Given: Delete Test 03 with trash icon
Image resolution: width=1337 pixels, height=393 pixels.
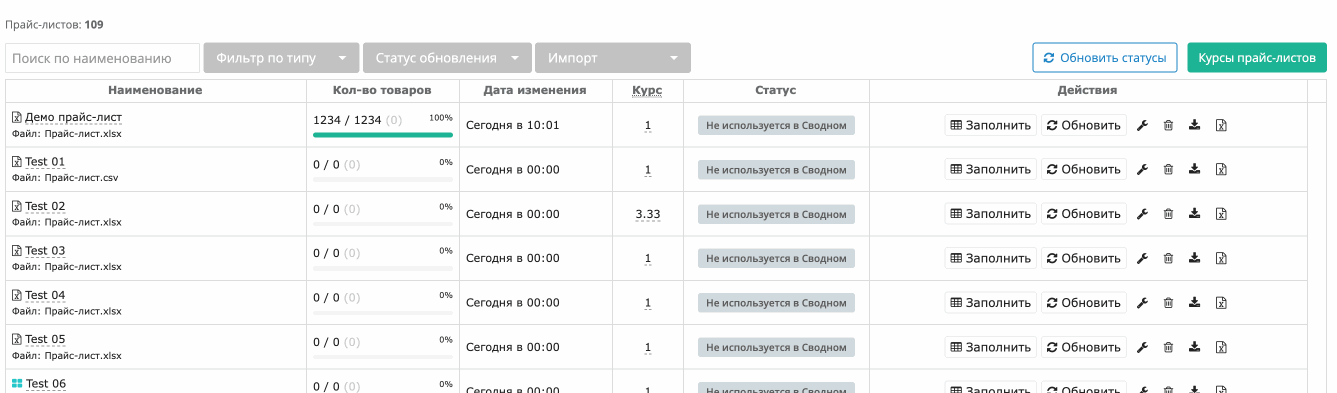Looking at the screenshot, I should (x=1168, y=258).
